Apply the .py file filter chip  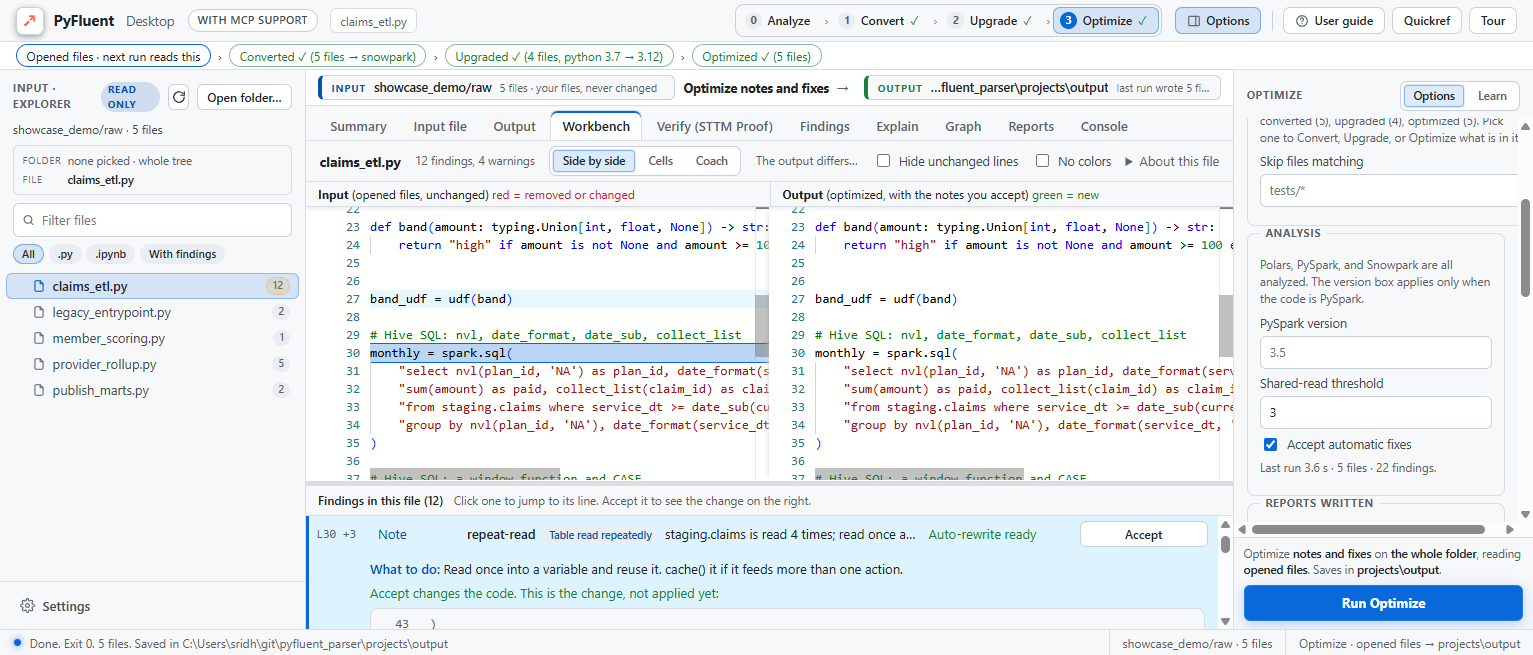point(65,254)
